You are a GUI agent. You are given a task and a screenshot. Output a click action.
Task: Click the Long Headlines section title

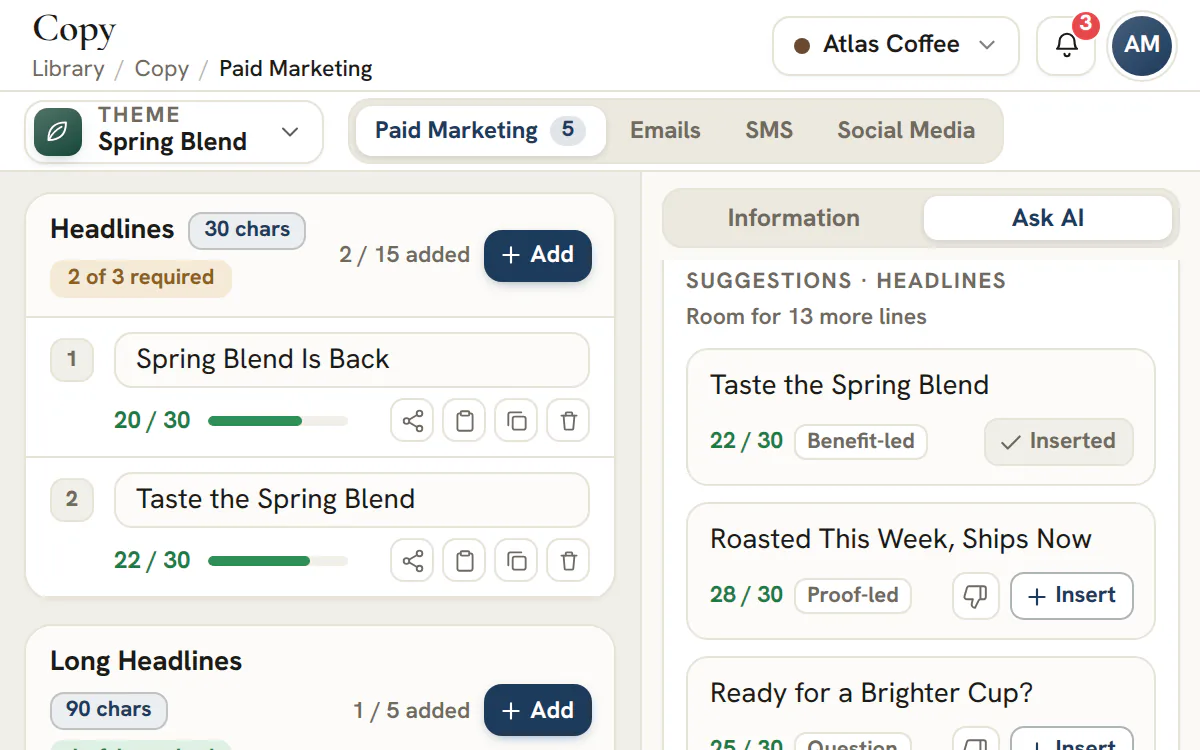tap(146, 661)
